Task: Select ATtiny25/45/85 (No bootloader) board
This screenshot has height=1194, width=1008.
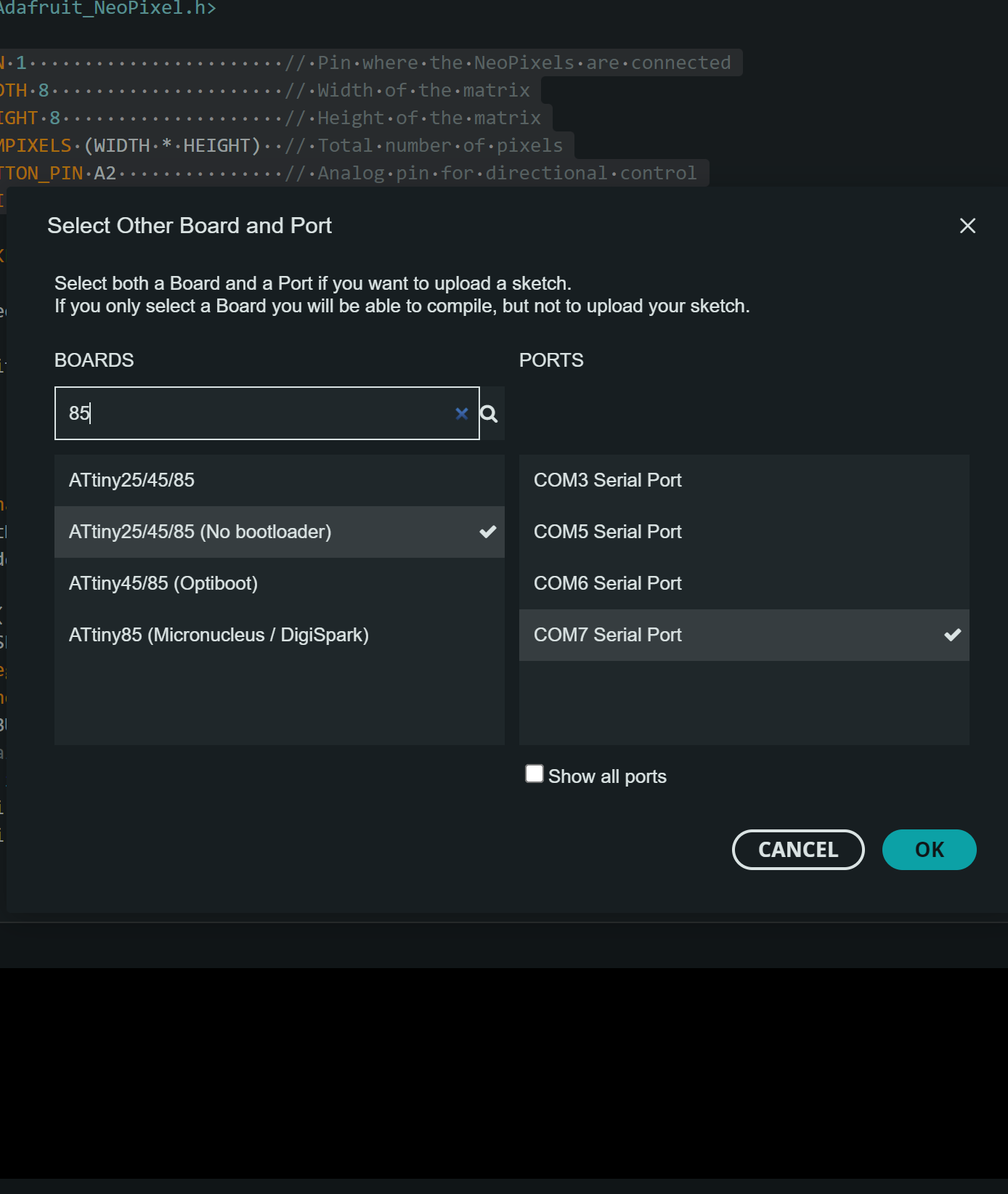Action: click(x=280, y=532)
